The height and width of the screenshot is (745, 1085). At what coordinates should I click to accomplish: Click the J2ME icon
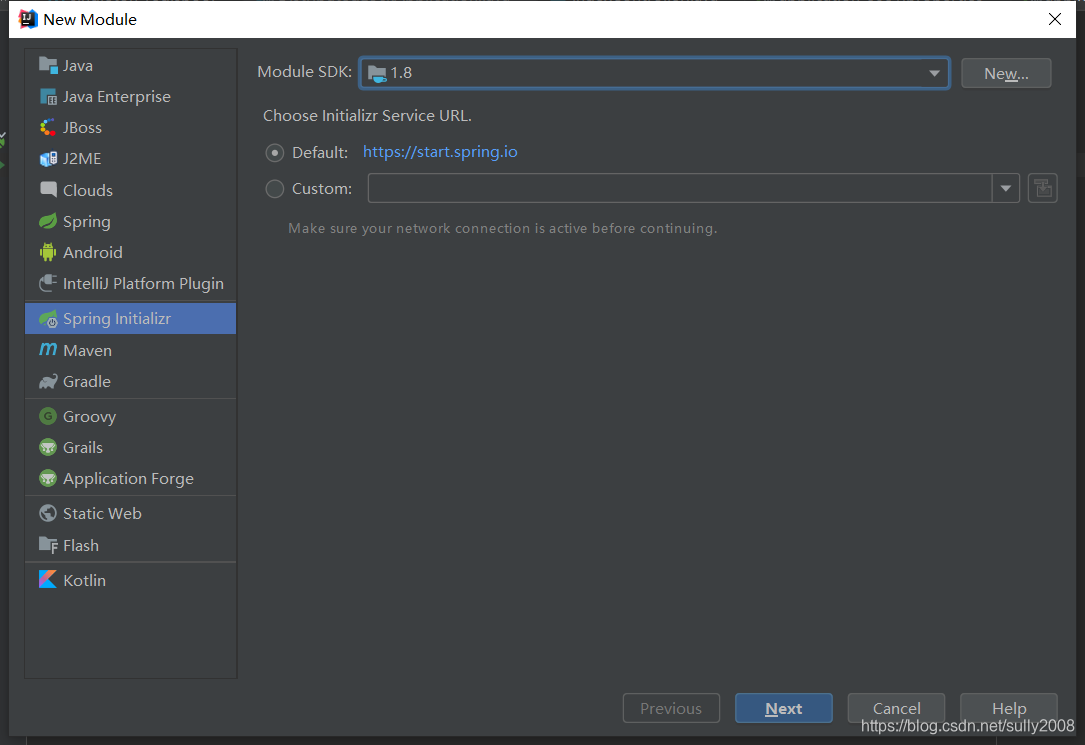(x=48, y=158)
